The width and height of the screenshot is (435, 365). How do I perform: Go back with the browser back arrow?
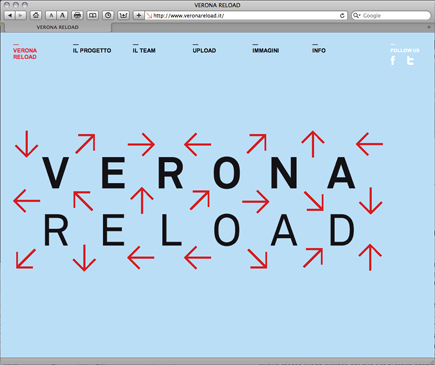[10, 15]
